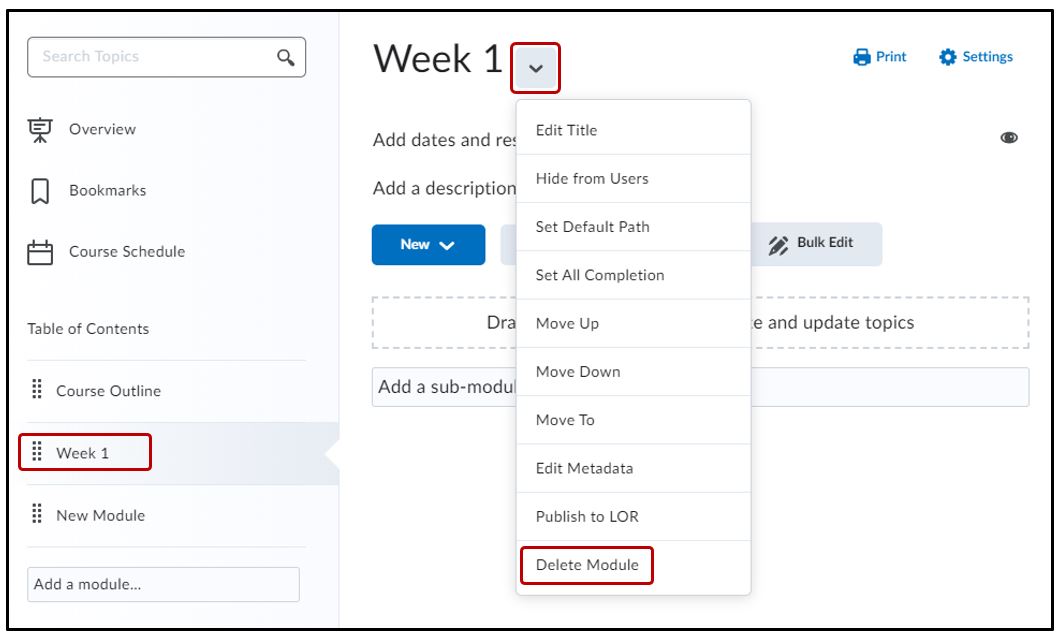Toggle module visibility eye icon

[1009, 139]
